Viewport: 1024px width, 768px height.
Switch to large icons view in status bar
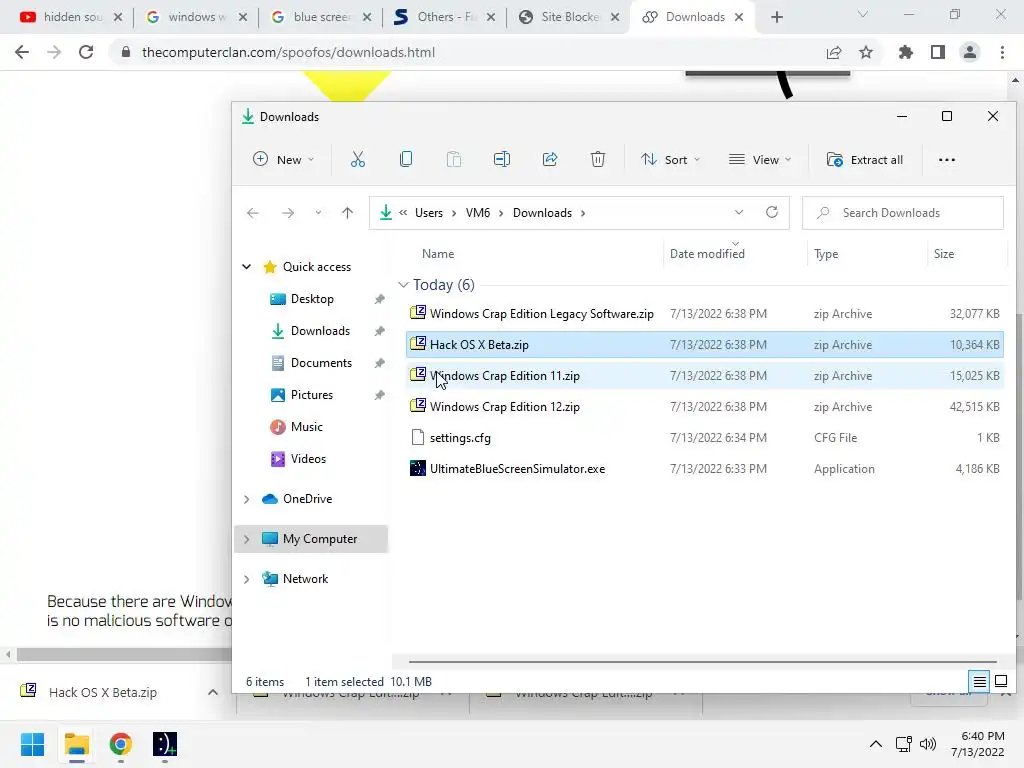pyautogui.click(x=1001, y=681)
